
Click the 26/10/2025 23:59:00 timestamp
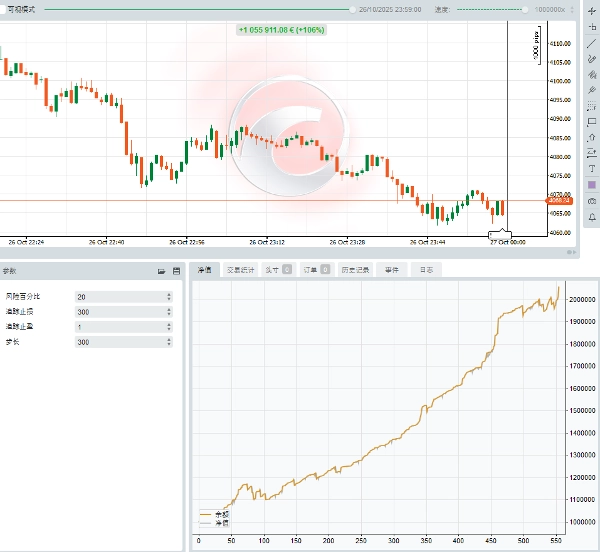pyautogui.click(x=390, y=10)
